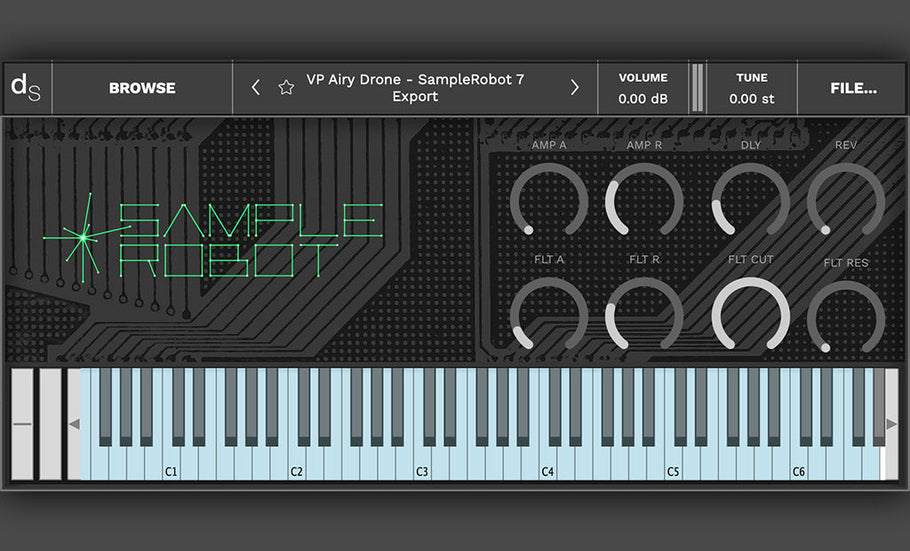Click the output level meter
The image size is (910, 551).
[x=698, y=88]
